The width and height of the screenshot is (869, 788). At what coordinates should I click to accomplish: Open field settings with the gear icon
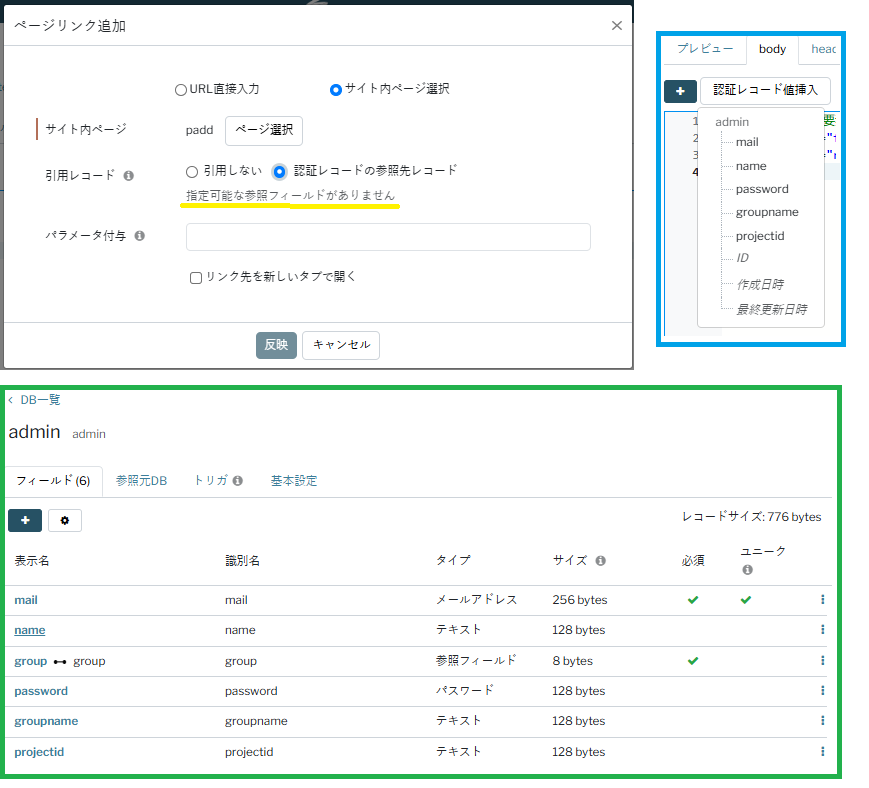65,520
